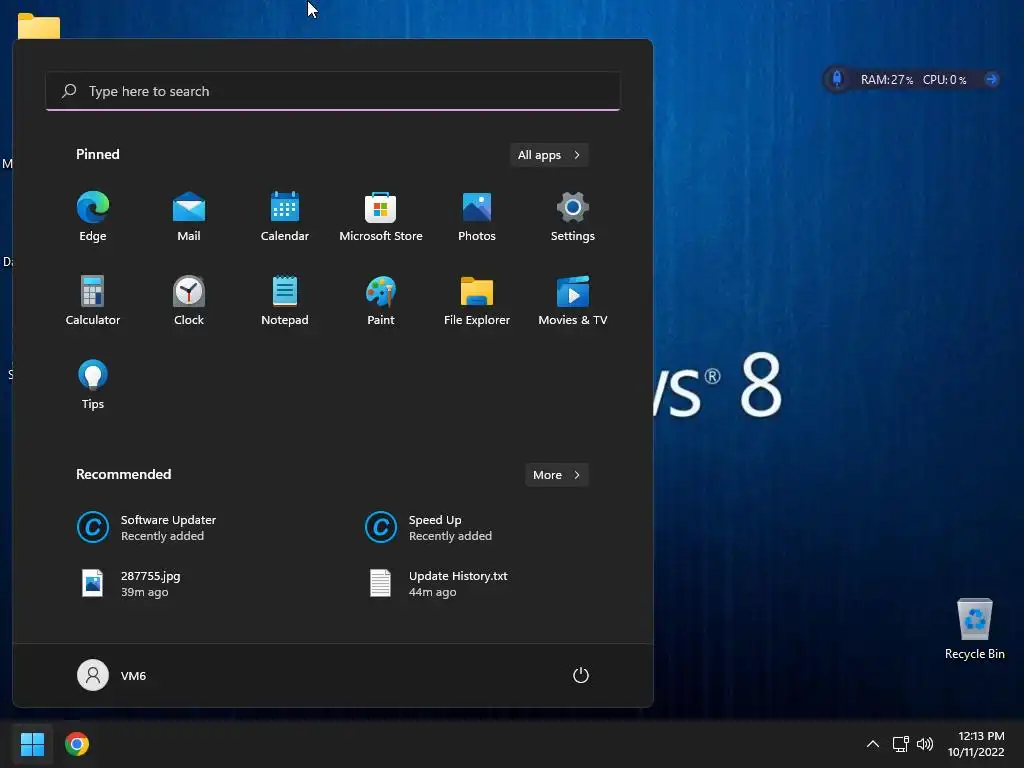Image resolution: width=1024 pixels, height=768 pixels.
Task: Show hidden system tray icons
Action: 872,744
